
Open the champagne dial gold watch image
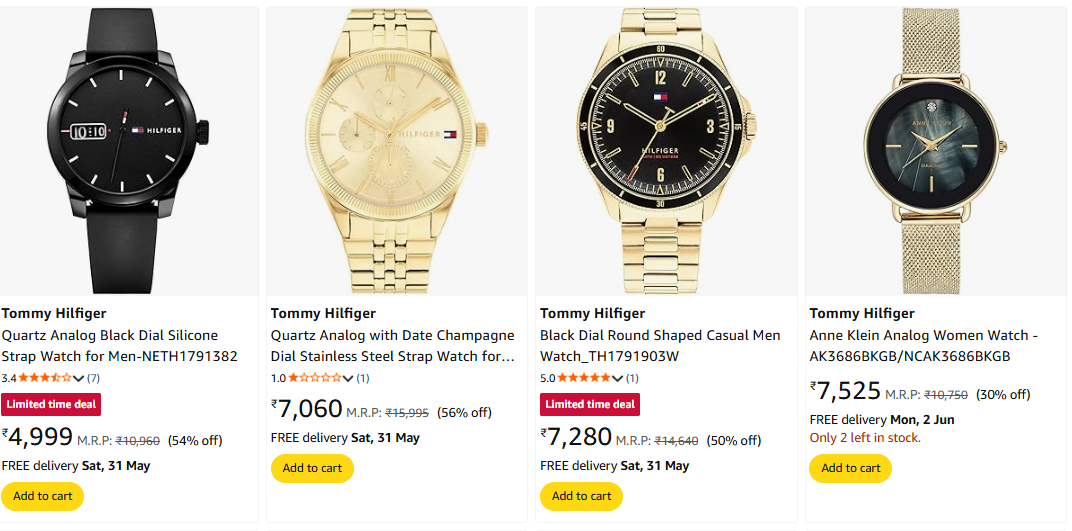[x=397, y=150]
